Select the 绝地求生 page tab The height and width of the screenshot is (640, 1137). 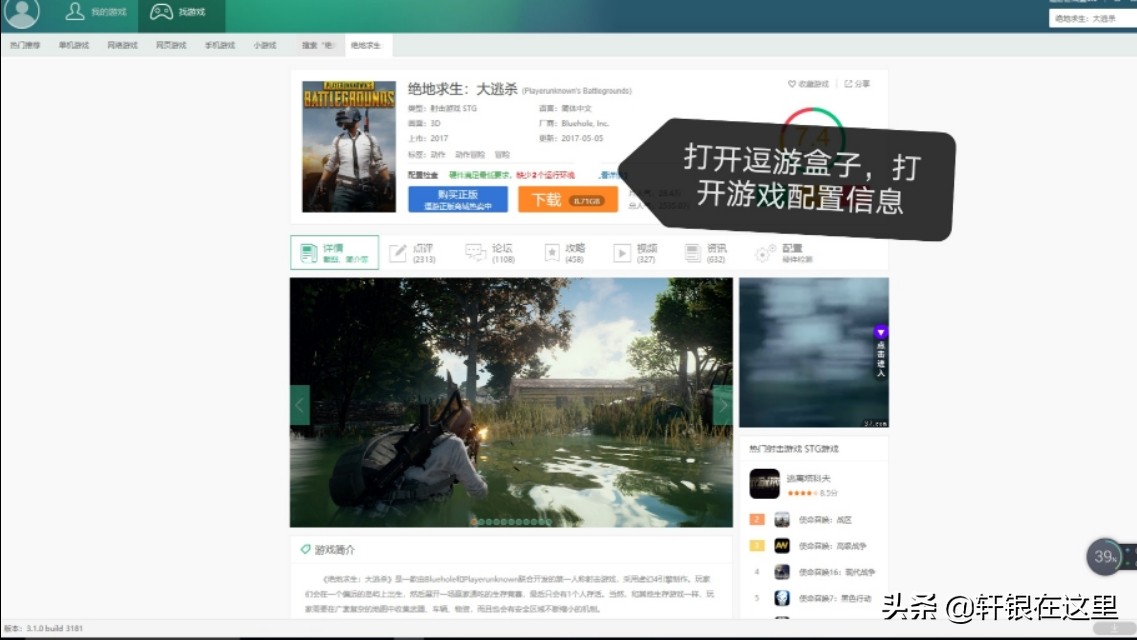pyautogui.click(x=368, y=45)
